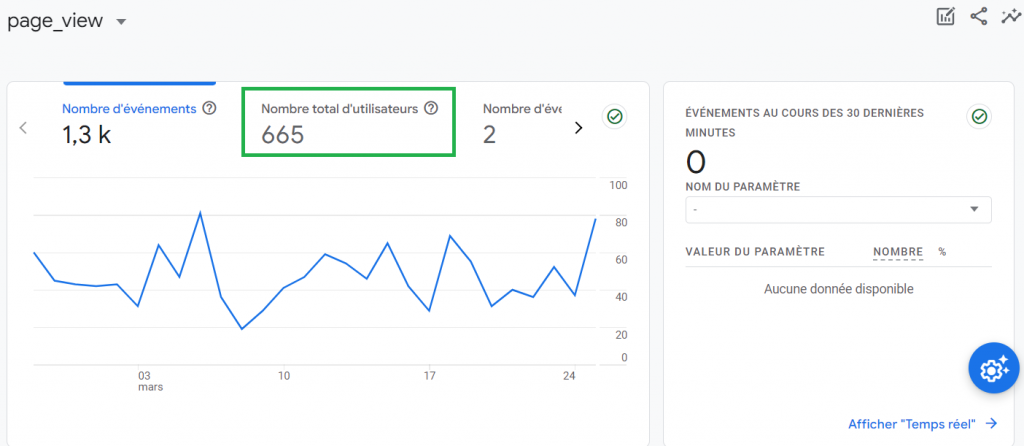
Task: Click the share report icon
Action: click(978, 17)
